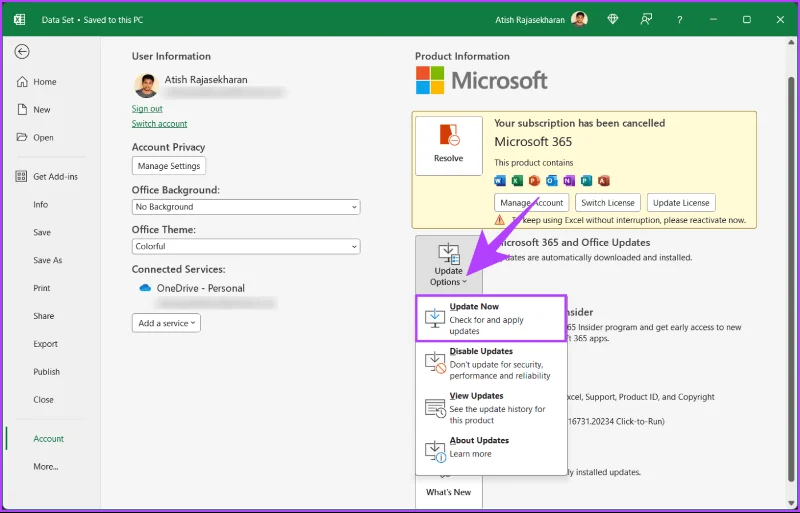The height and width of the screenshot is (513, 800).
Task: Go to Info page
Action: pyautogui.click(x=41, y=204)
